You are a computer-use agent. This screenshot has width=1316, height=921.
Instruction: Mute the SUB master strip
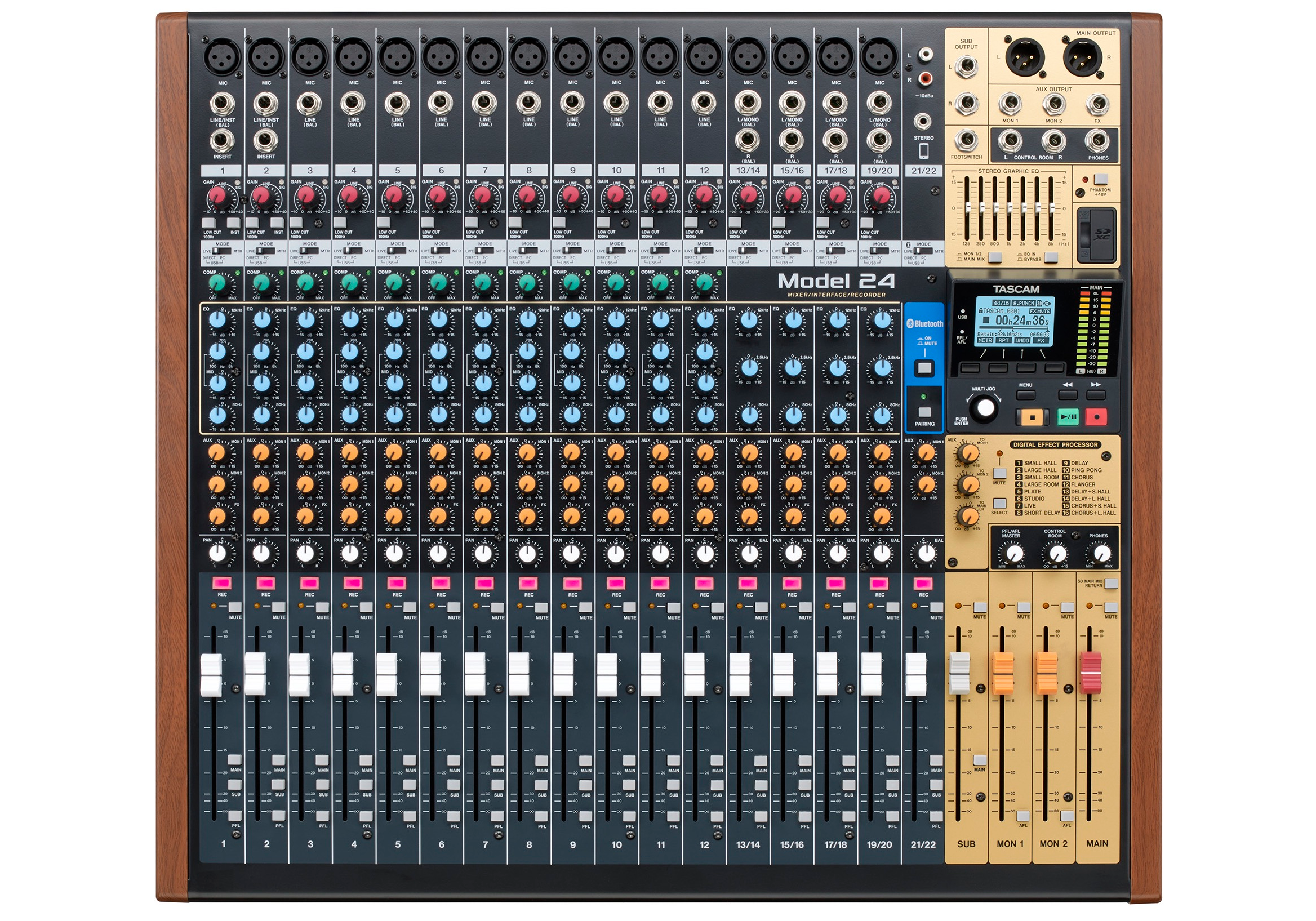tap(980, 607)
